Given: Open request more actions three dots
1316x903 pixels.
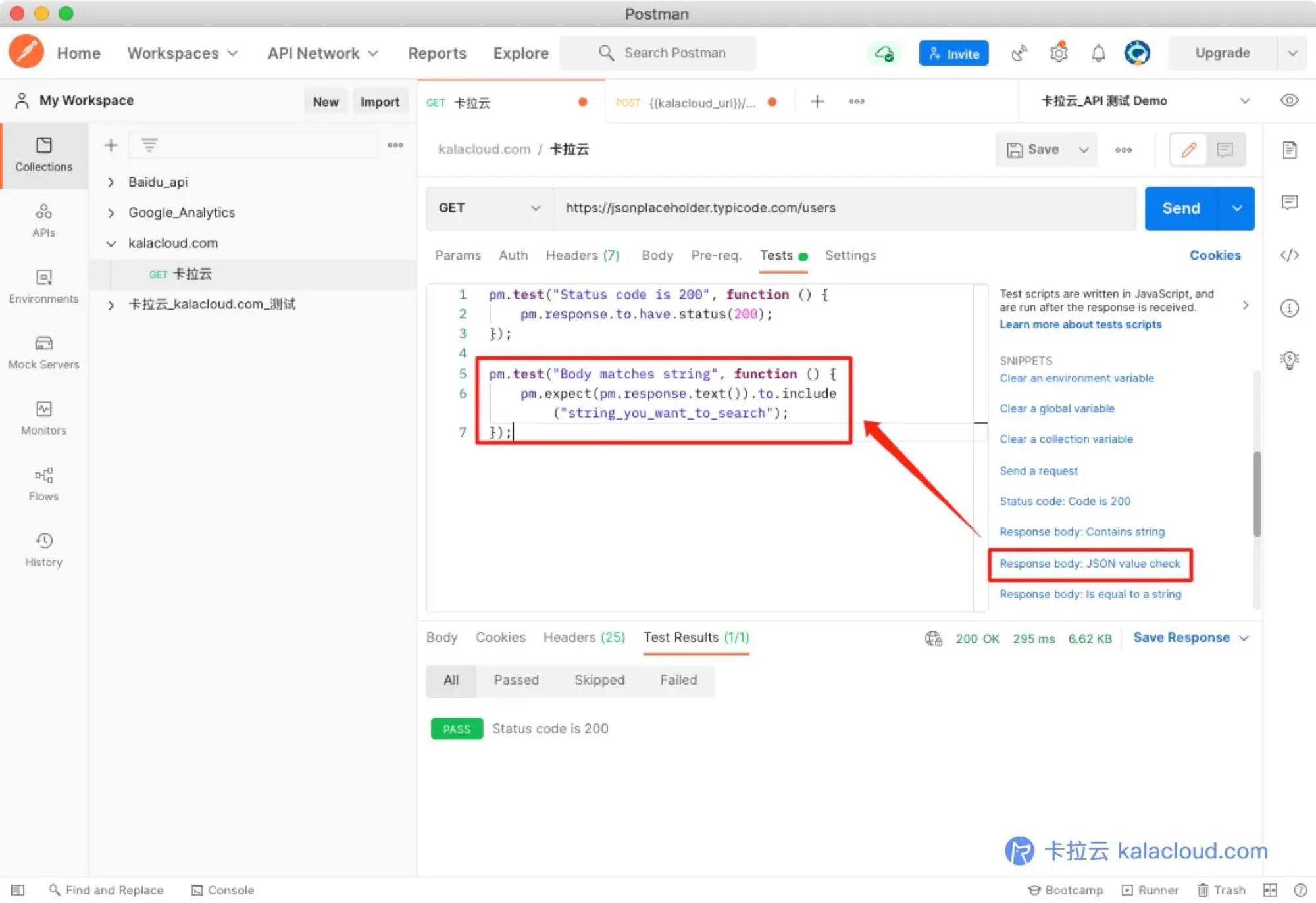Looking at the screenshot, I should coord(1124,150).
